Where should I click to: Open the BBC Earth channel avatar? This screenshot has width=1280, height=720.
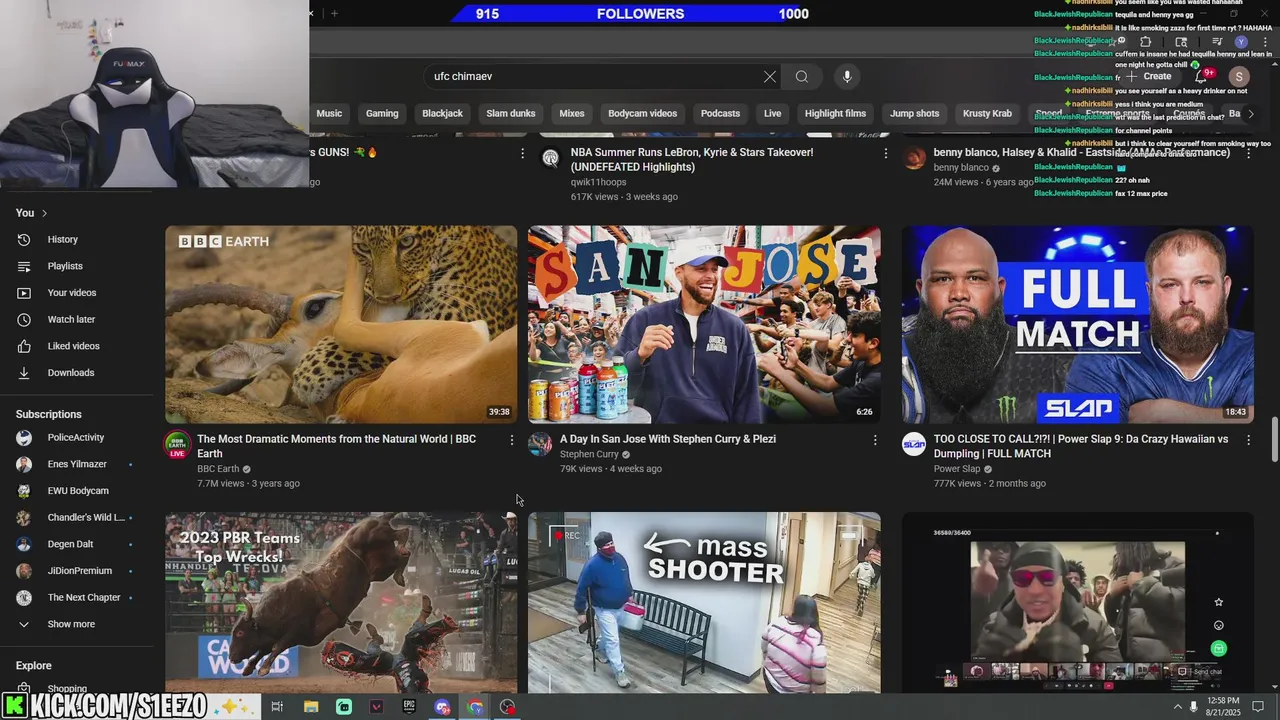177,445
